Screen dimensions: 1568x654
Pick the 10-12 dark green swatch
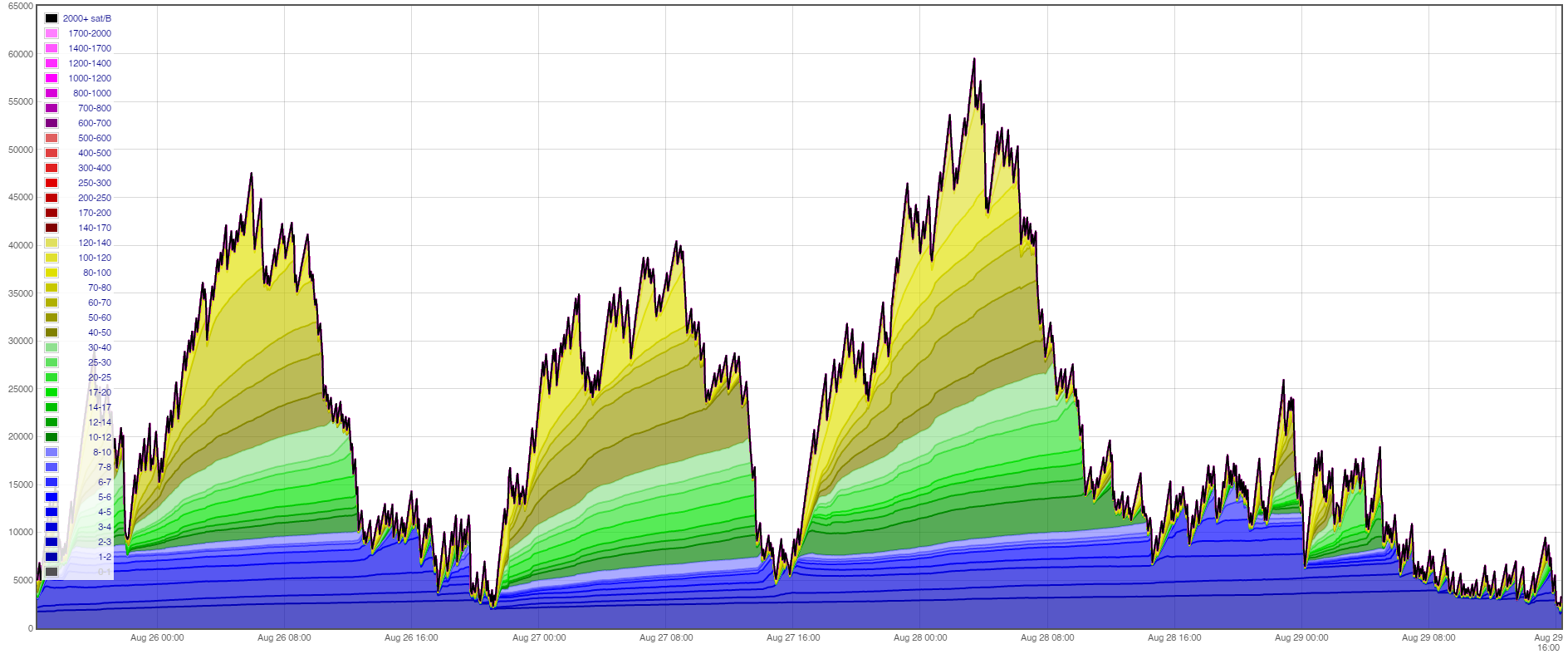pyautogui.click(x=51, y=437)
